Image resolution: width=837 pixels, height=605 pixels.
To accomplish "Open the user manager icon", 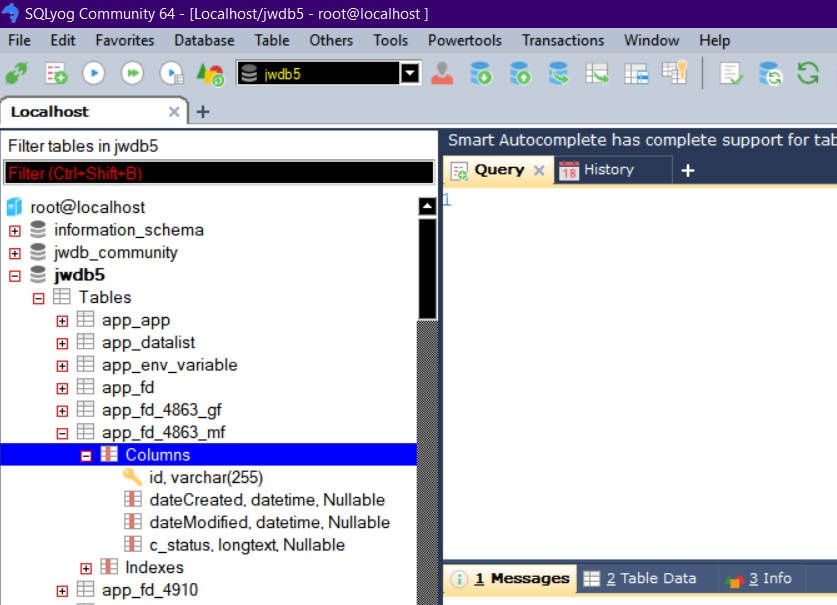I will pos(442,73).
